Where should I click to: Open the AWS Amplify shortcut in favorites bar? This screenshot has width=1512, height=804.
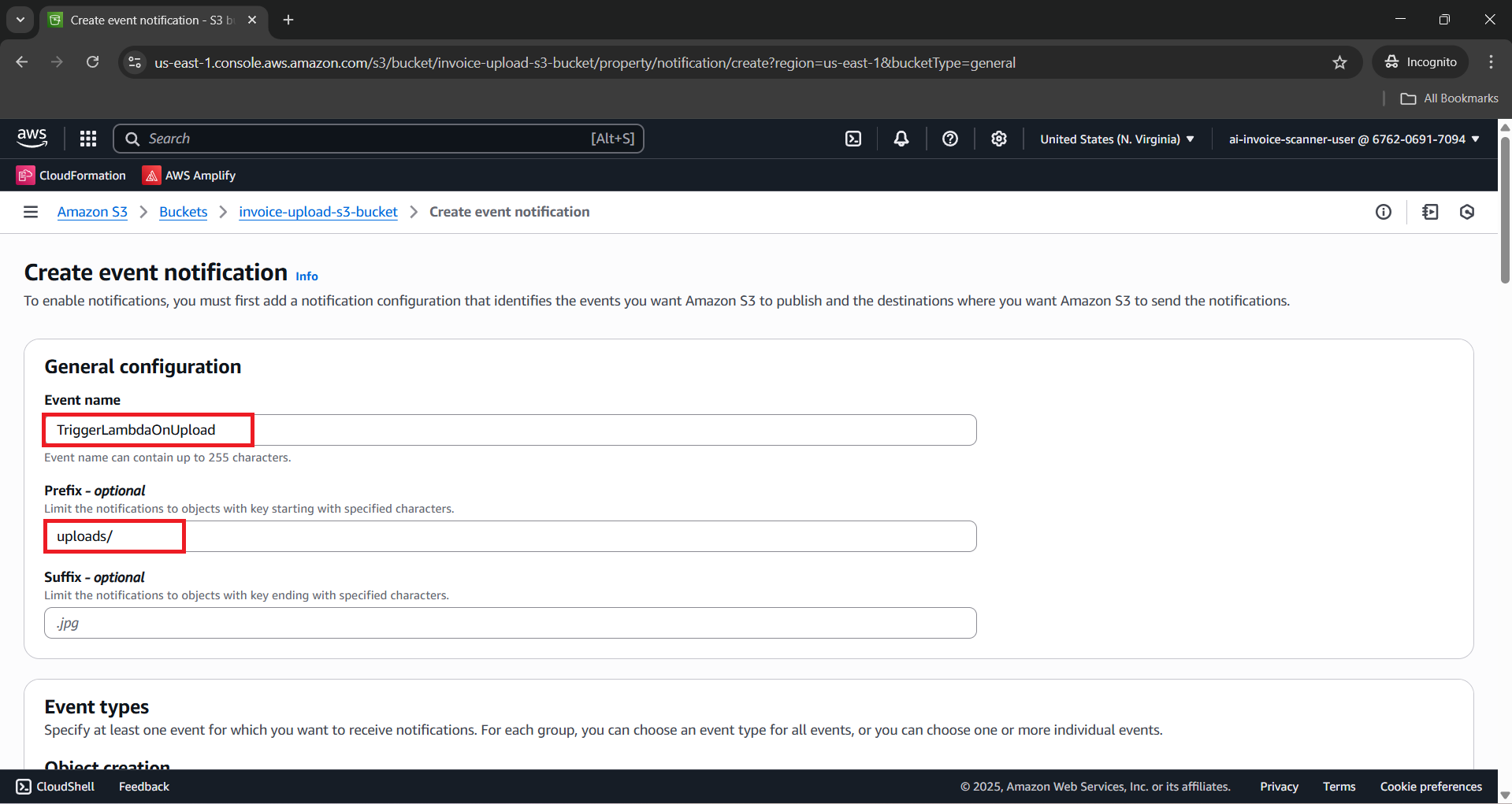(x=189, y=176)
